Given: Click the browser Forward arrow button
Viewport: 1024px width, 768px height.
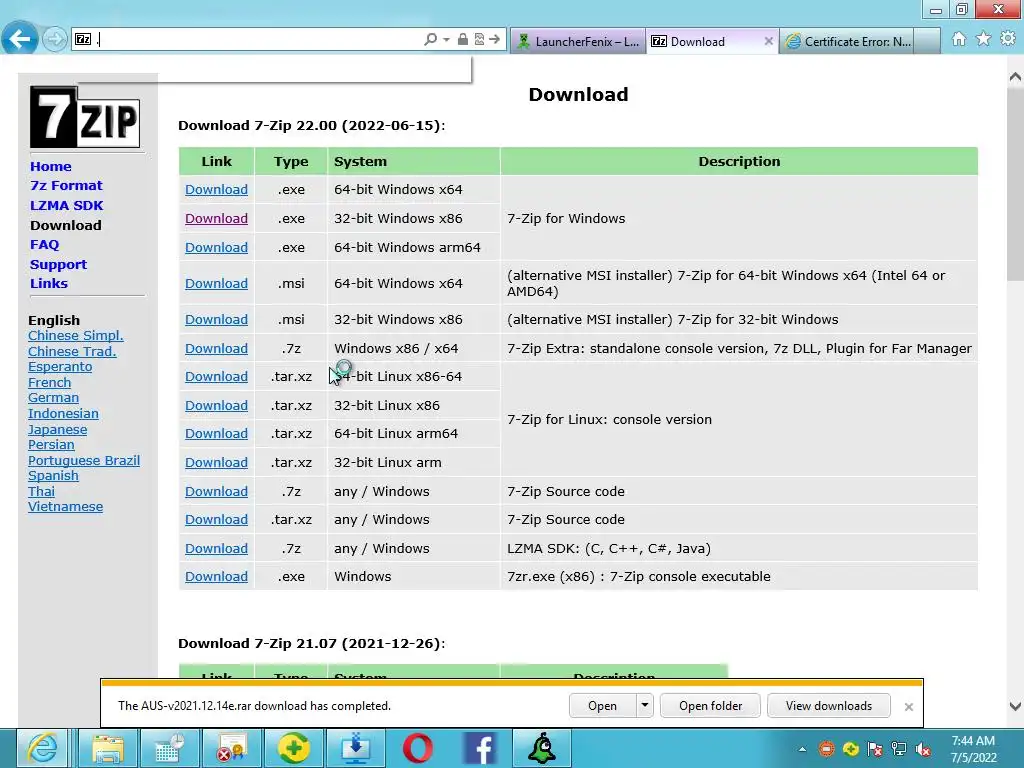Looking at the screenshot, I should click(x=55, y=39).
